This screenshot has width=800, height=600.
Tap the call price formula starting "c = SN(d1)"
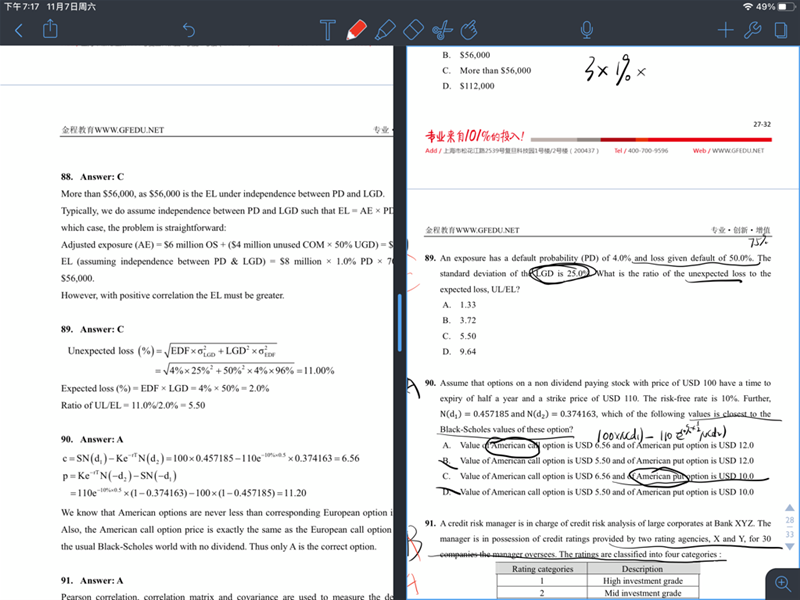pyautogui.click(x=211, y=458)
